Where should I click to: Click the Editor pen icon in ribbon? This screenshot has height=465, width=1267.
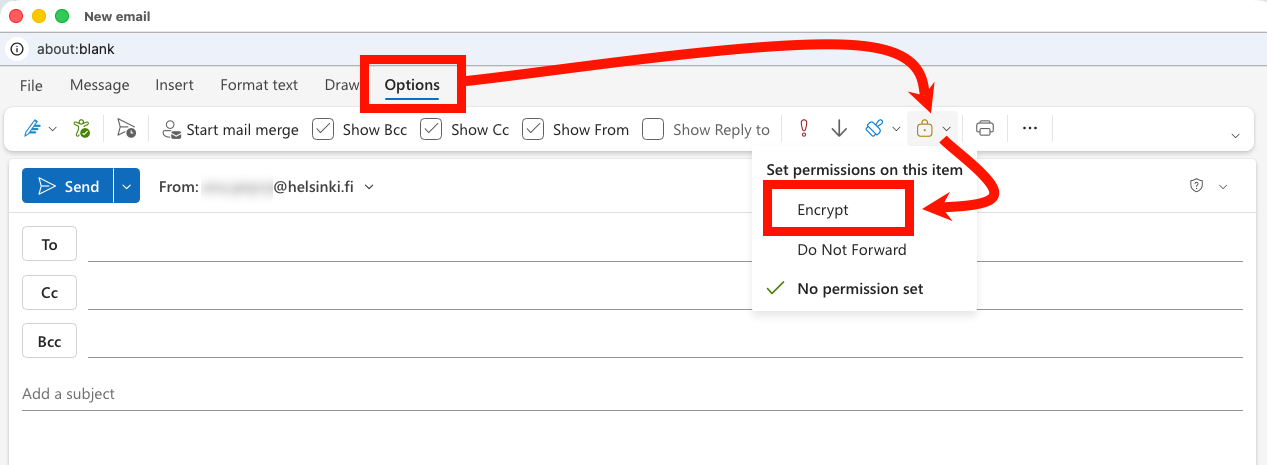[32, 129]
